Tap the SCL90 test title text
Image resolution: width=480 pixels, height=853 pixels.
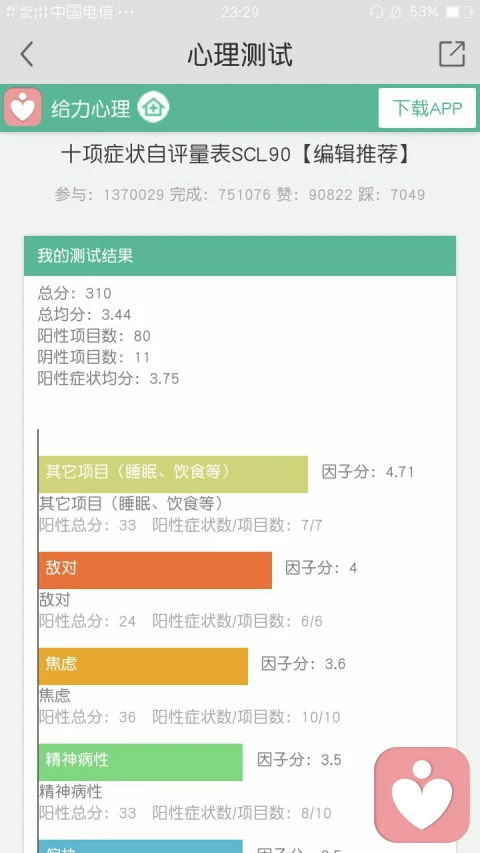click(236, 155)
